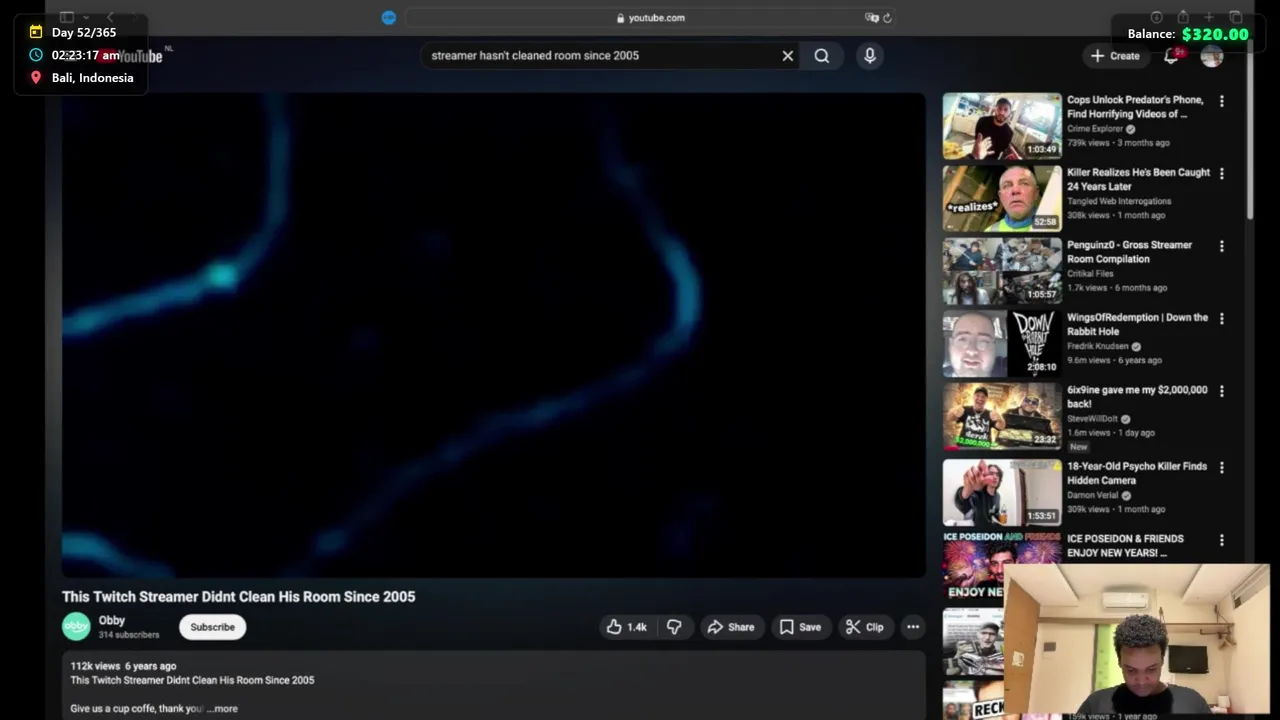Click the SteveWillDoIt channel name
Screen dimensions: 1280x720
click(x=1092, y=419)
